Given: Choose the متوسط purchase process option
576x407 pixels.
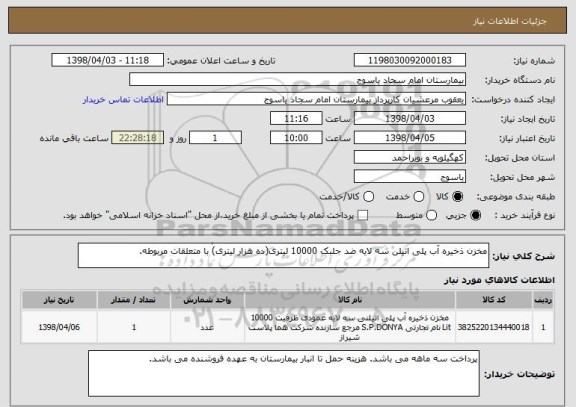Looking at the screenshot, I should click(x=431, y=216).
